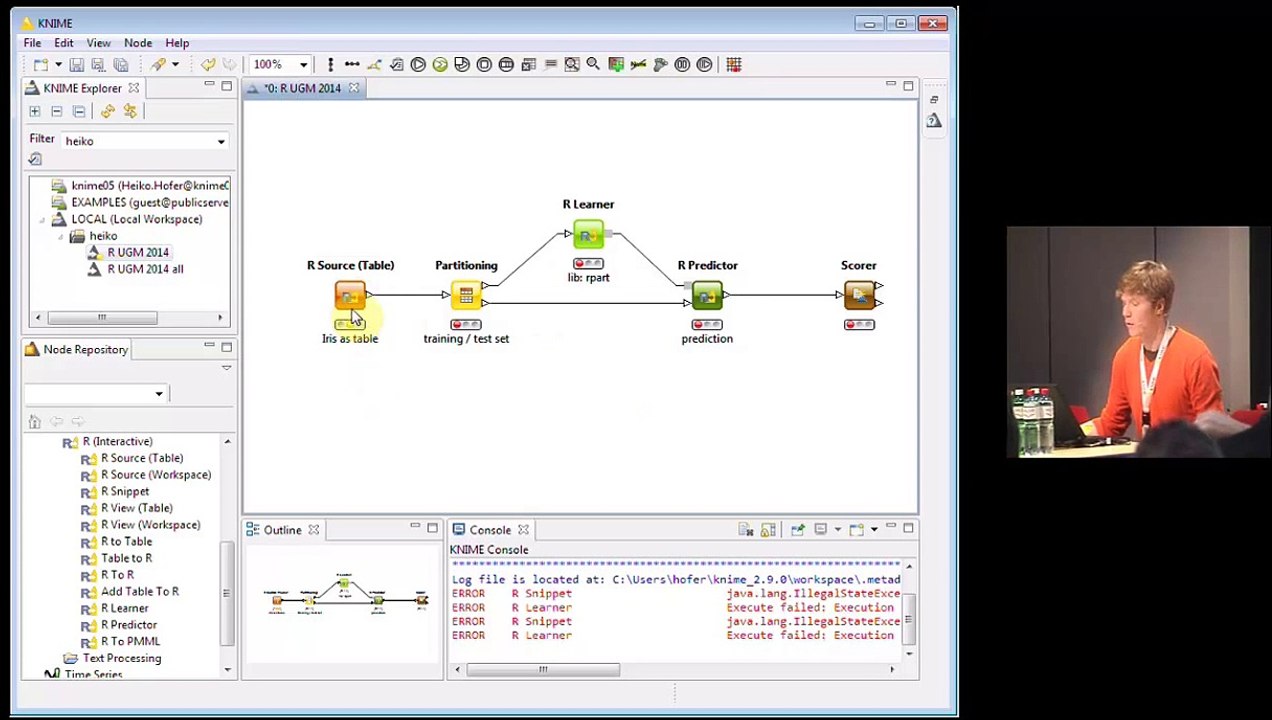Click the magnifier zoom icon in toolbar

tap(593, 65)
